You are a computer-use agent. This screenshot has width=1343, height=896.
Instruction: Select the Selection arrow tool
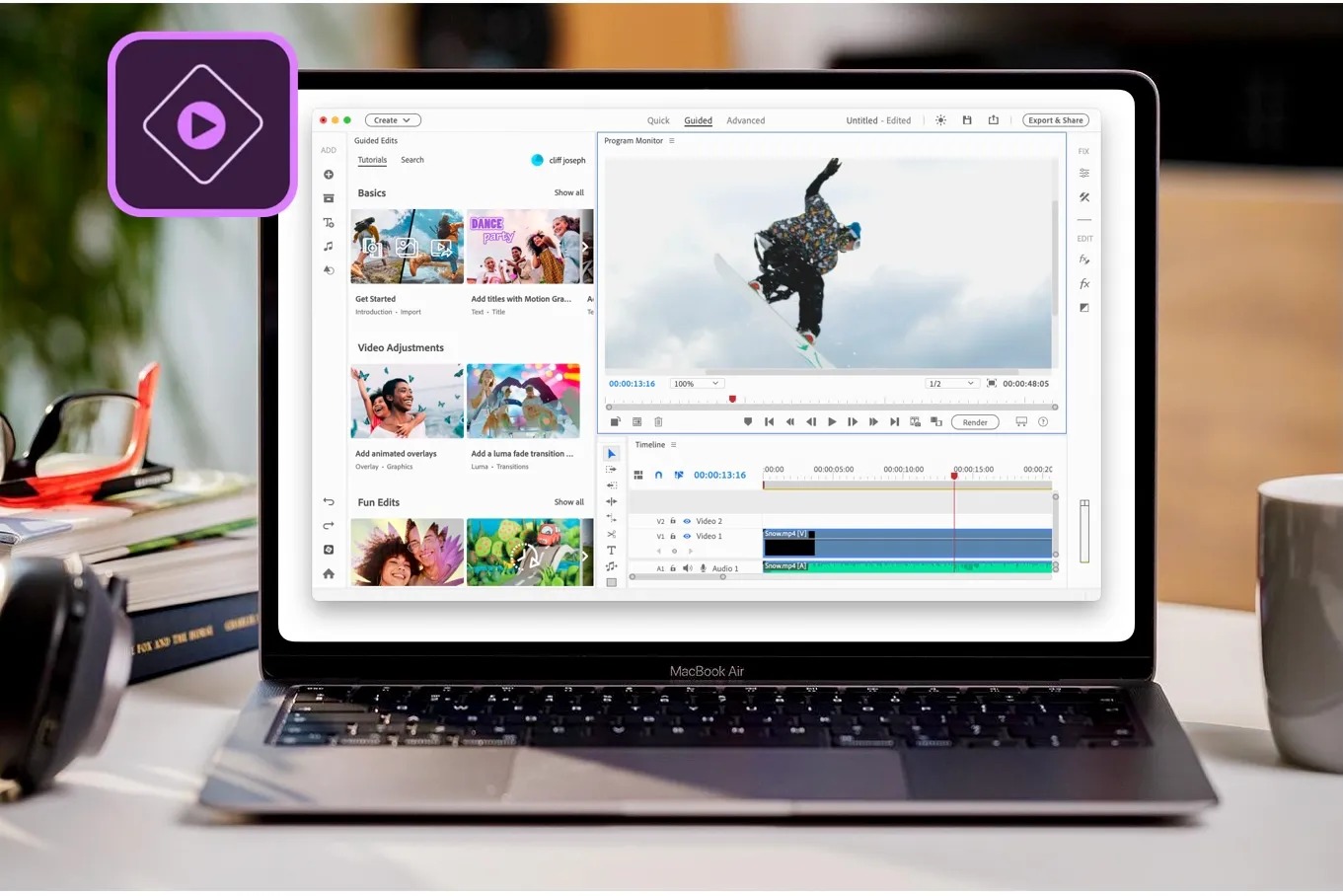point(612,454)
